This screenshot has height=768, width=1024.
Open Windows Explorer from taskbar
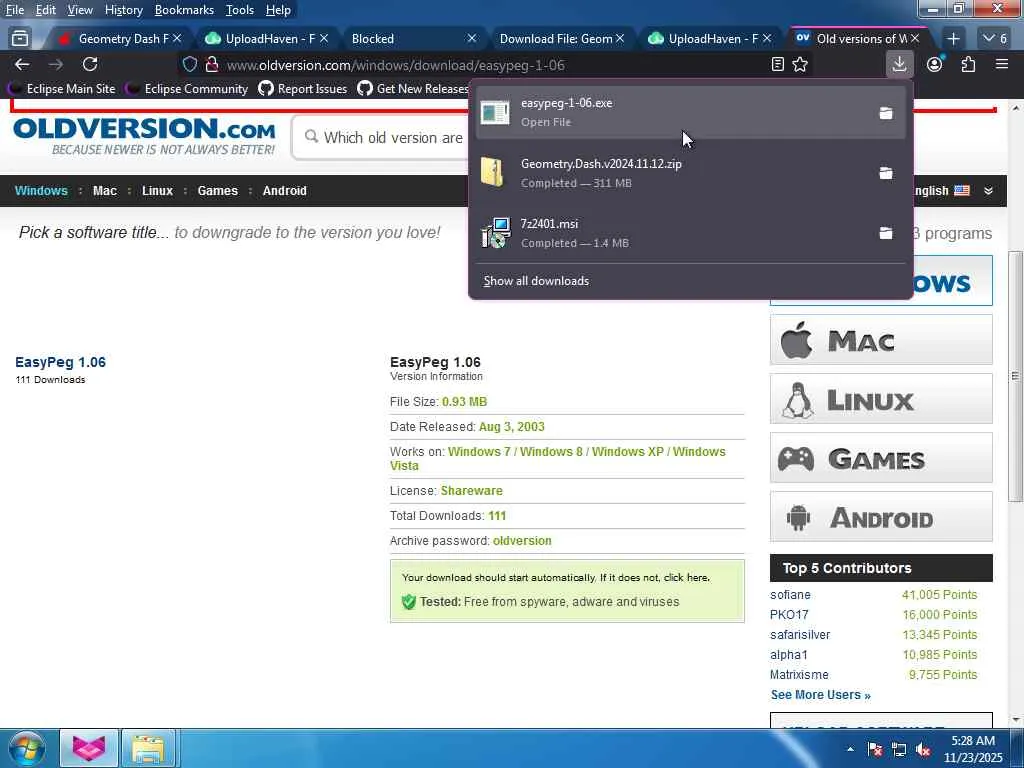(148, 748)
